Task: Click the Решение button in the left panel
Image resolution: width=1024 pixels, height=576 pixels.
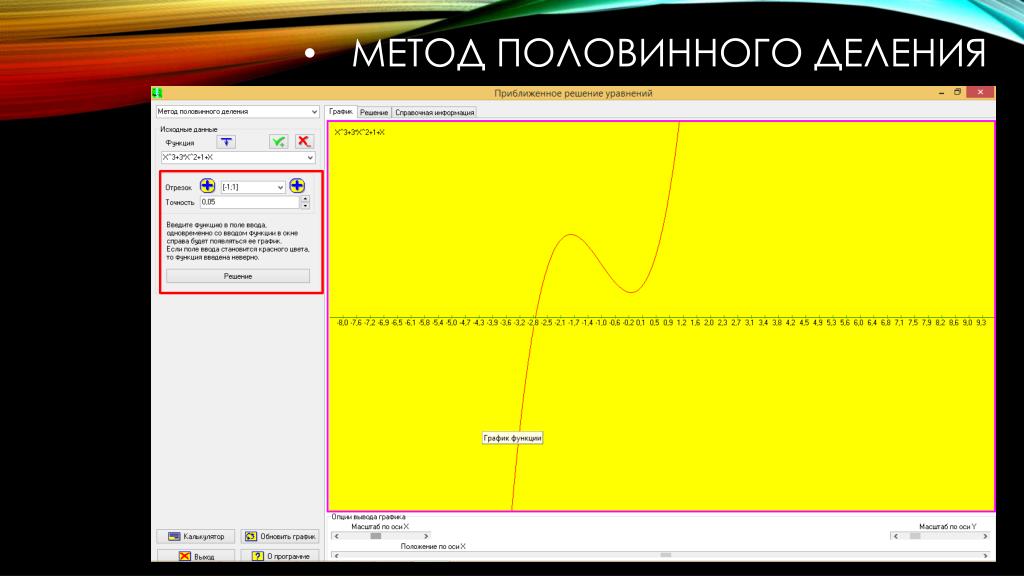Action: (x=238, y=276)
